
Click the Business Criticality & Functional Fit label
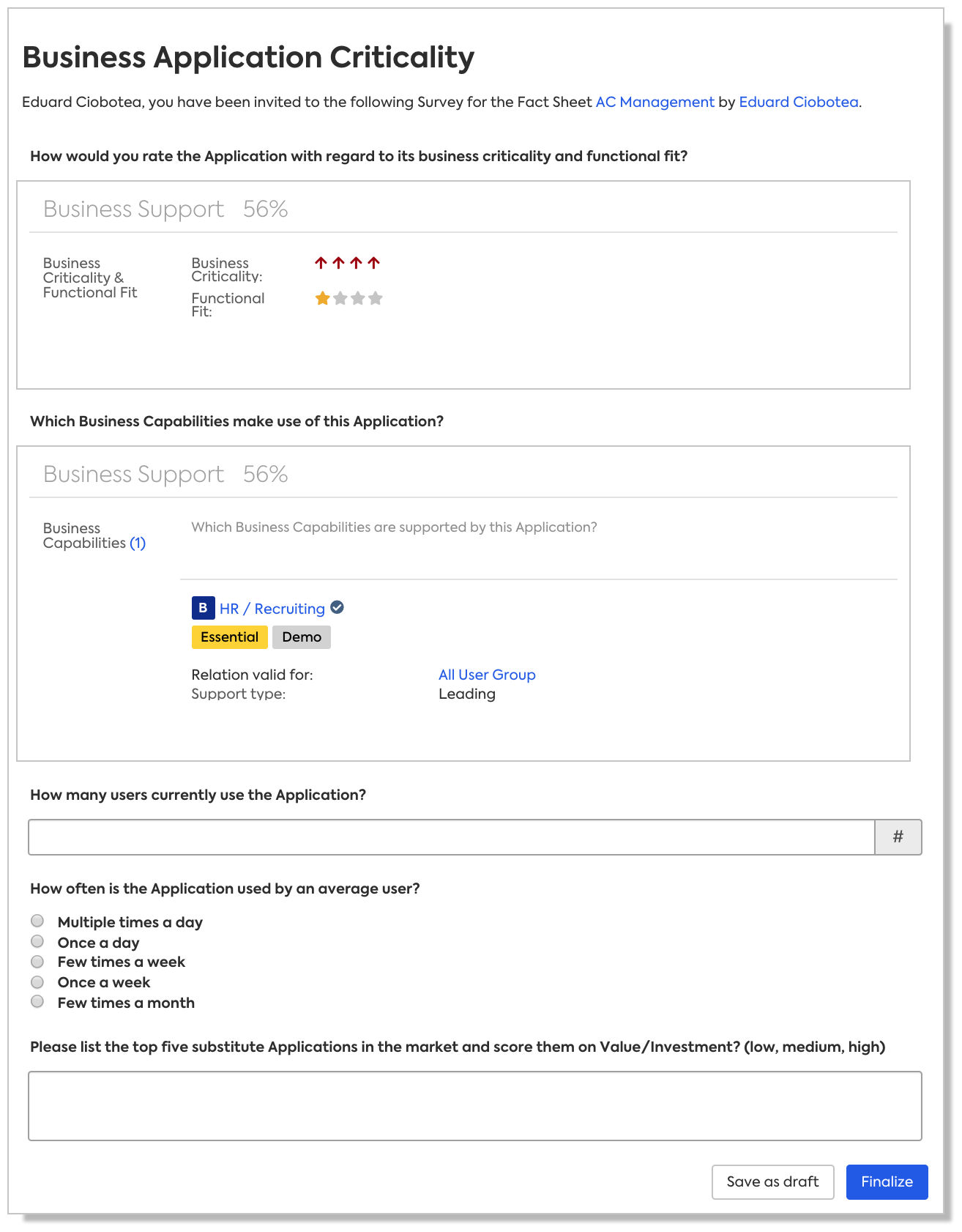coord(90,278)
